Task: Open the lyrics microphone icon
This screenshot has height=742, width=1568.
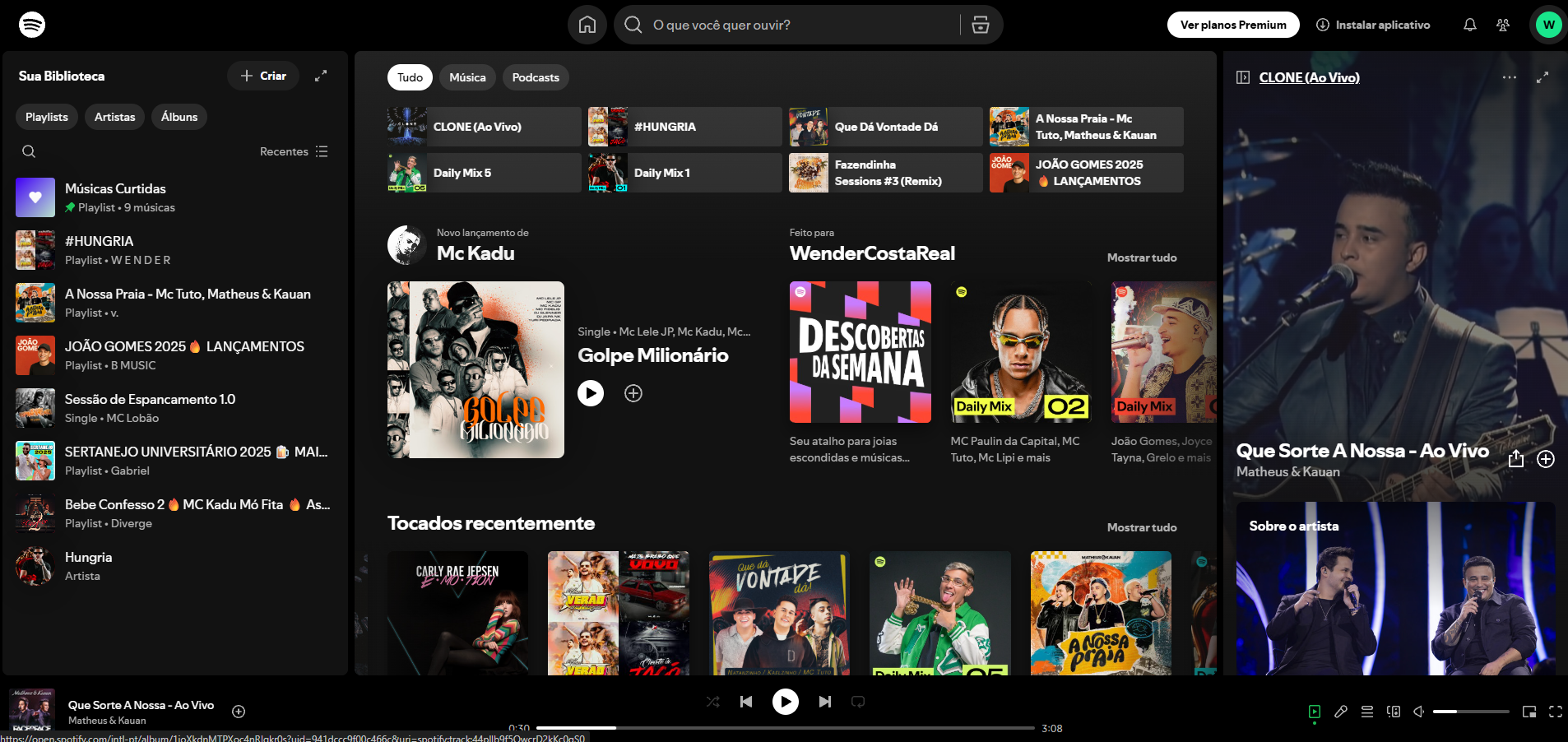Action: [x=1341, y=712]
